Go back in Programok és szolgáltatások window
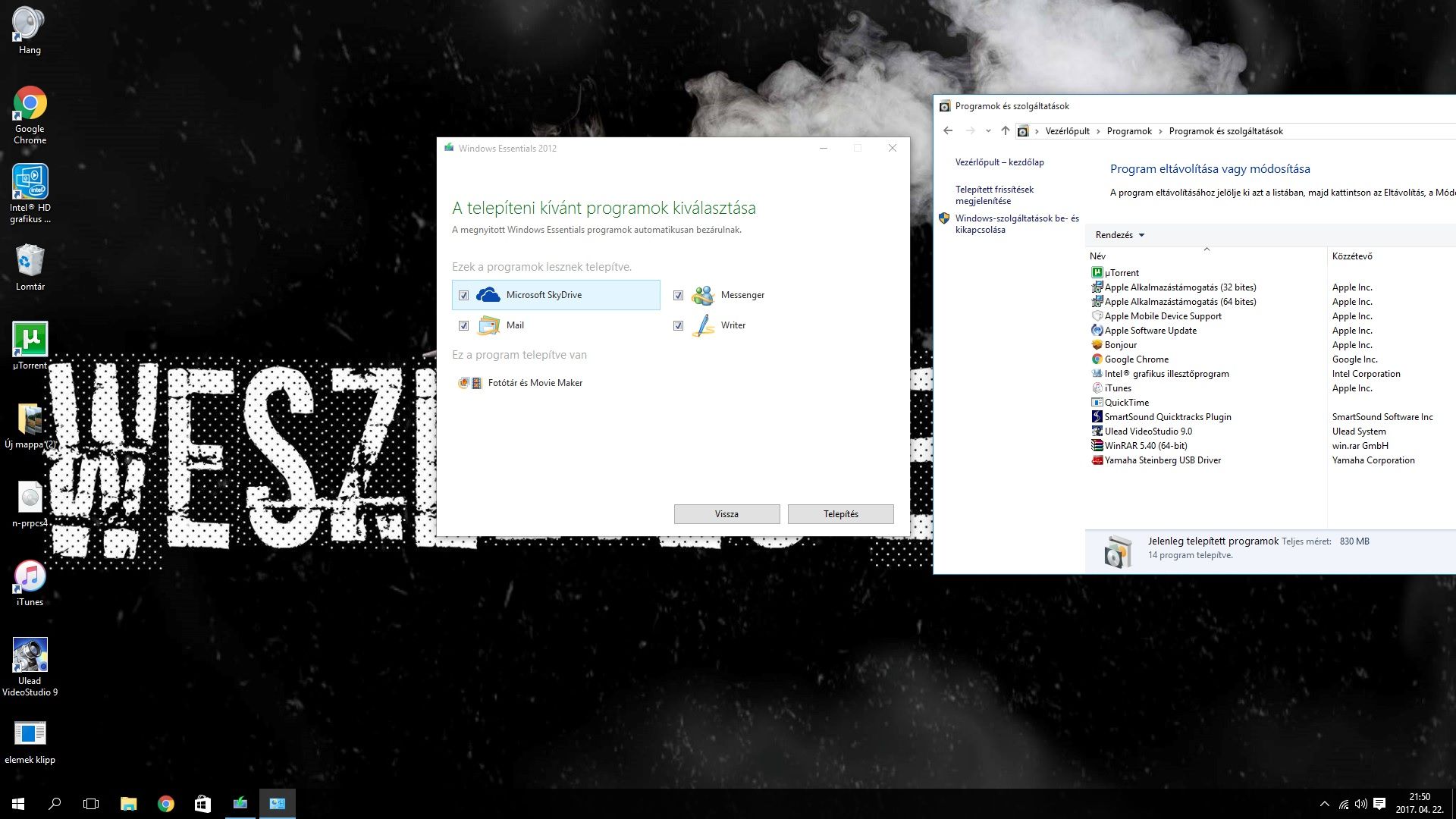 point(948,131)
